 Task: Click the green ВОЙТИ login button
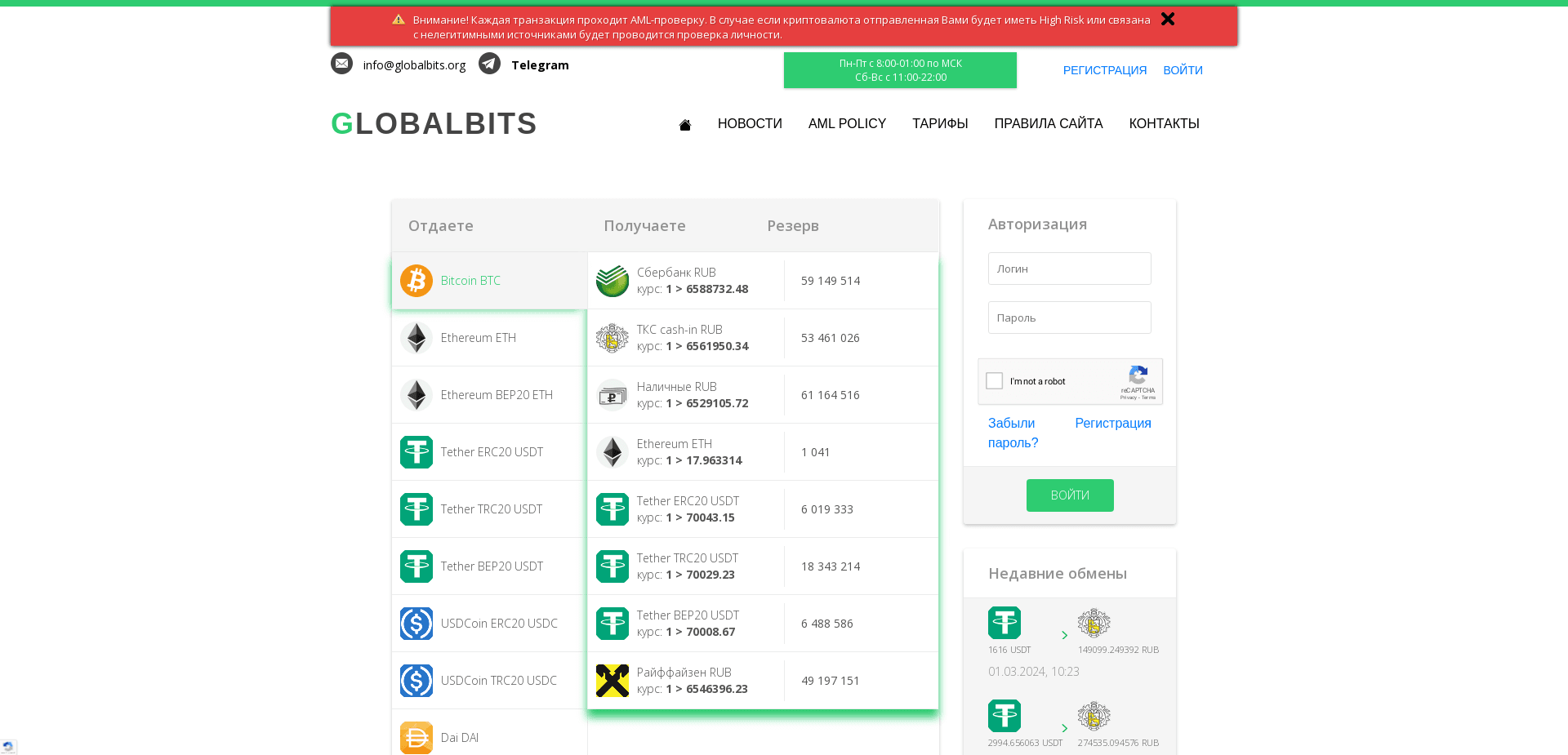pyautogui.click(x=1070, y=495)
